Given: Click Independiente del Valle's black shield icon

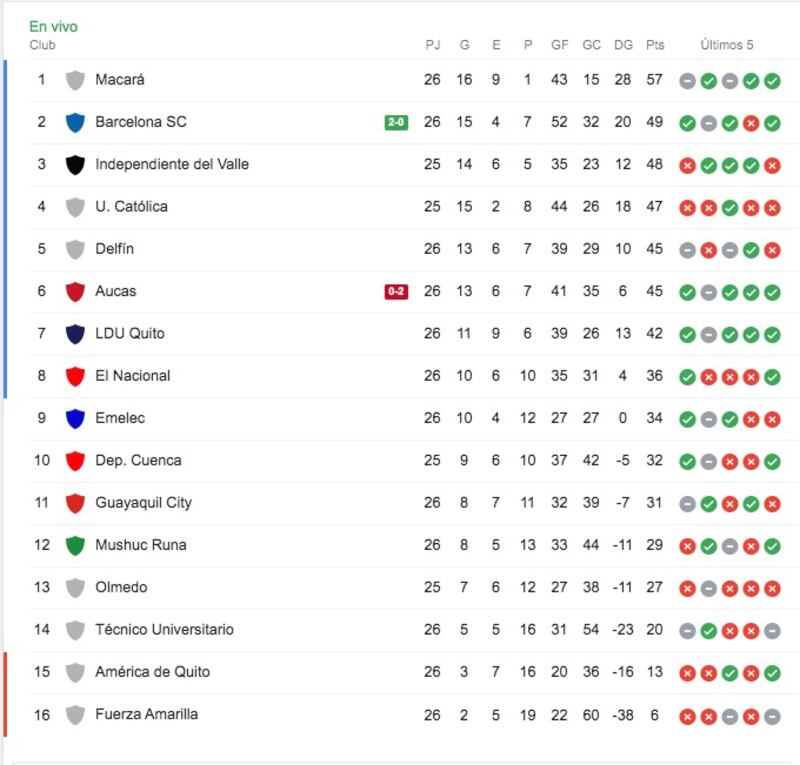Looking at the screenshot, I should 75,165.
